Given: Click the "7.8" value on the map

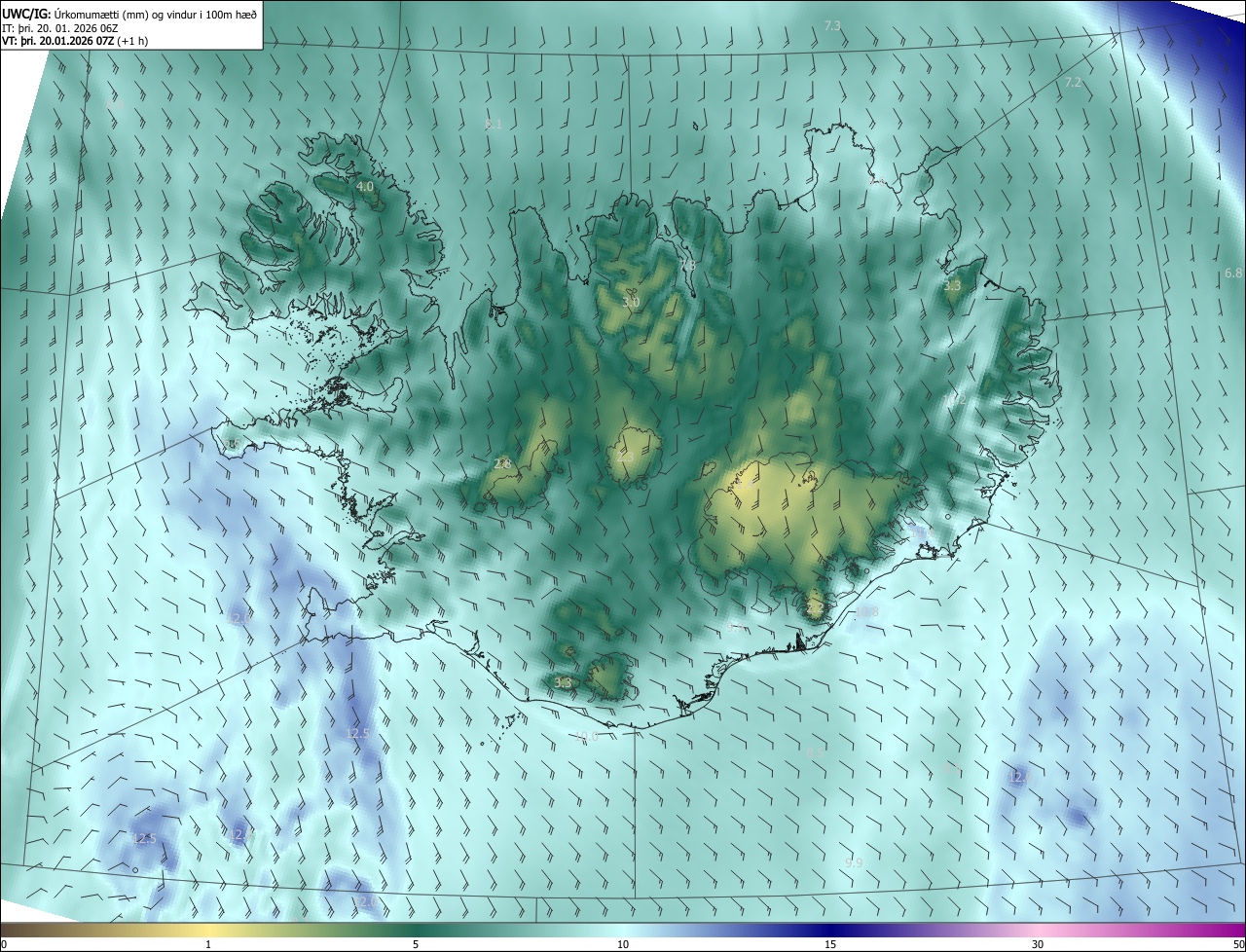Looking at the screenshot, I should coord(687,266).
